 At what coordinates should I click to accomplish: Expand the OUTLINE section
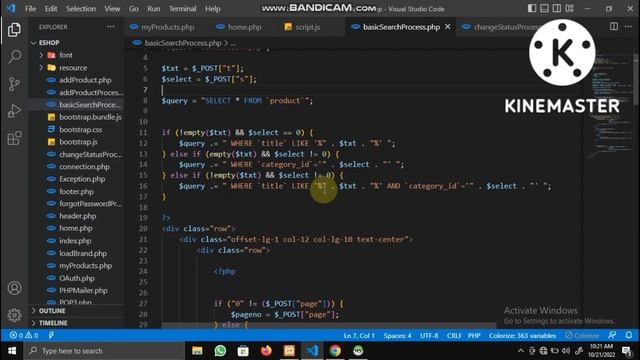(x=52, y=311)
